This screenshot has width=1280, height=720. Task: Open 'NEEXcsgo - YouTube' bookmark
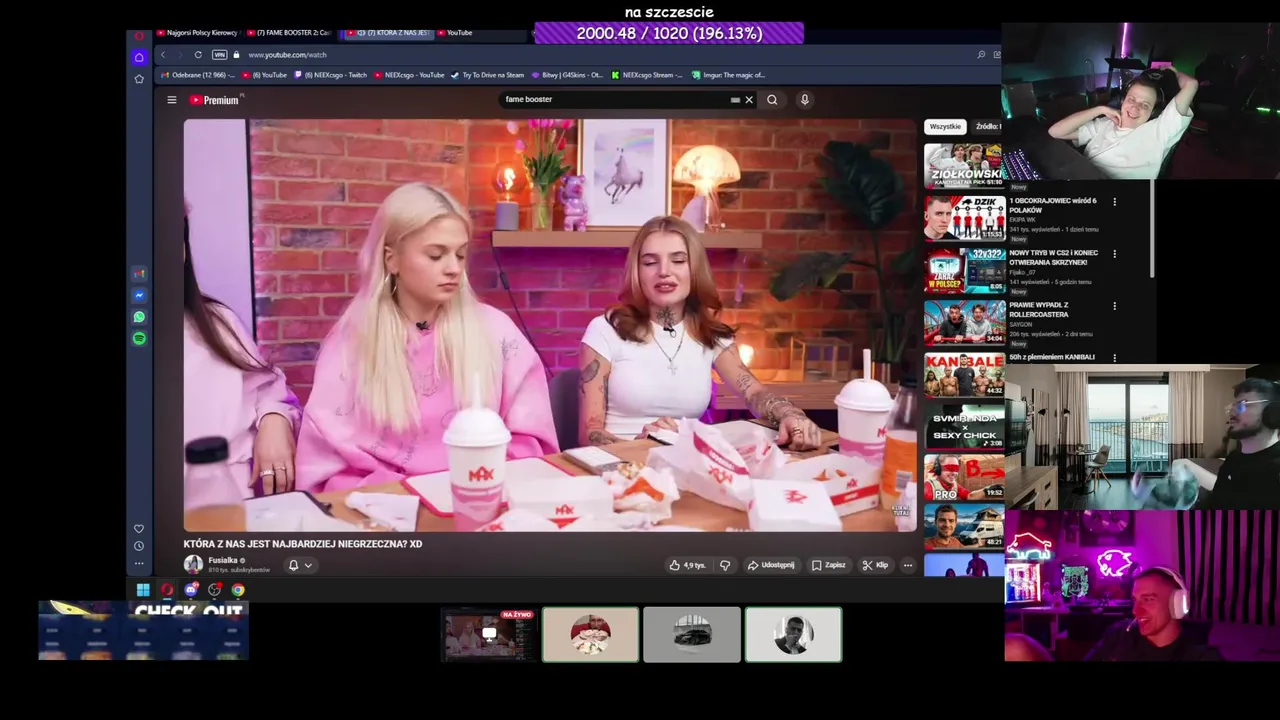click(409, 75)
